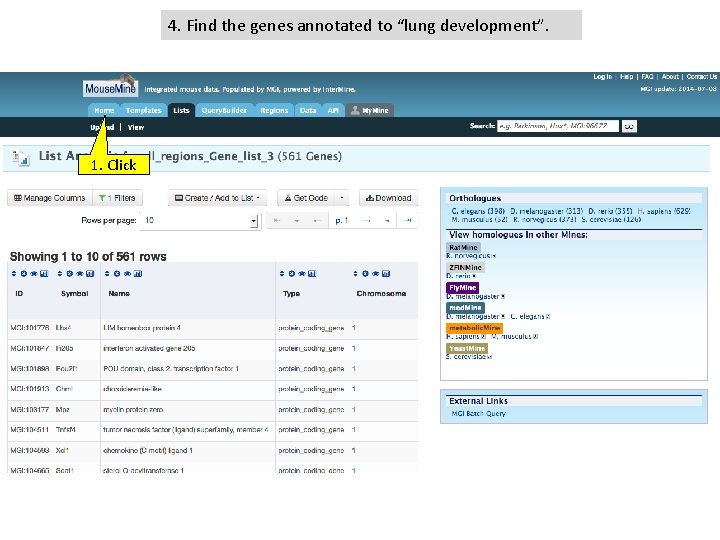The width and height of the screenshot is (720, 540).
Task: Follow the H. sapiens orthologues link
Action: 664,211
